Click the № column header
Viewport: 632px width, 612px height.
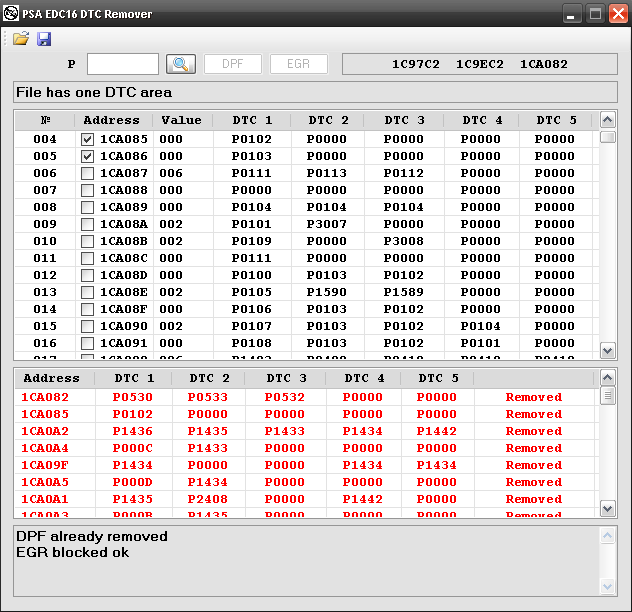45,120
